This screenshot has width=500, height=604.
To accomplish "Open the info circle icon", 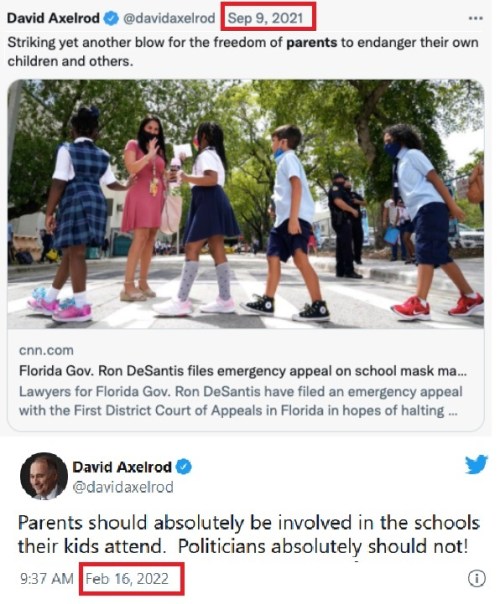I will pyautogui.click(x=477, y=578).
